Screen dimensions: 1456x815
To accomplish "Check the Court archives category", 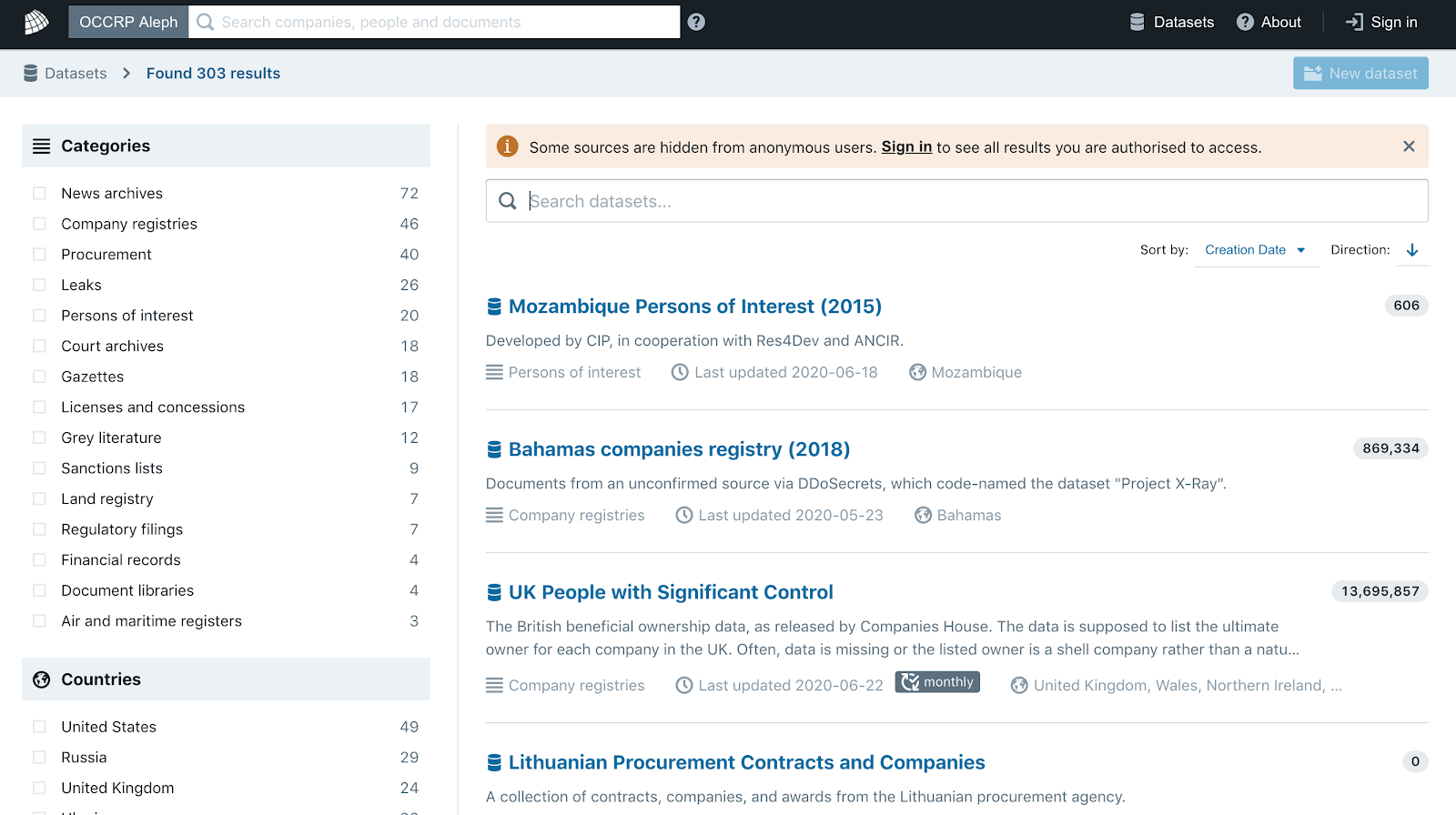I will tap(39, 346).
